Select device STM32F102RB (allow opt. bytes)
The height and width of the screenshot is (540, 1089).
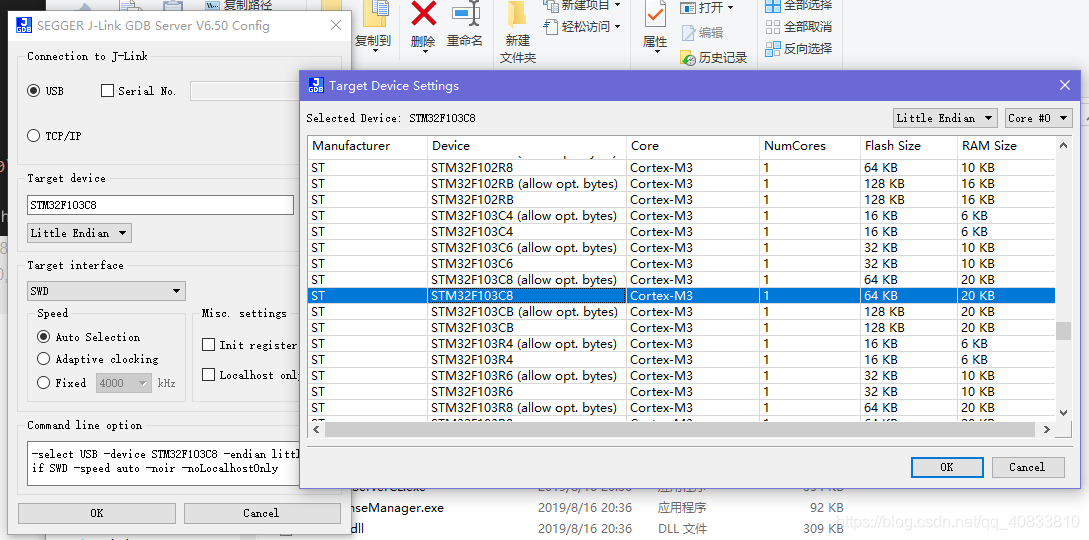pos(682,184)
